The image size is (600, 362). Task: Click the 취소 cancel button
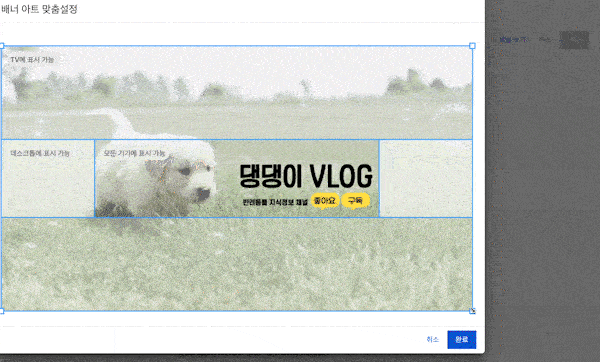tap(433, 339)
